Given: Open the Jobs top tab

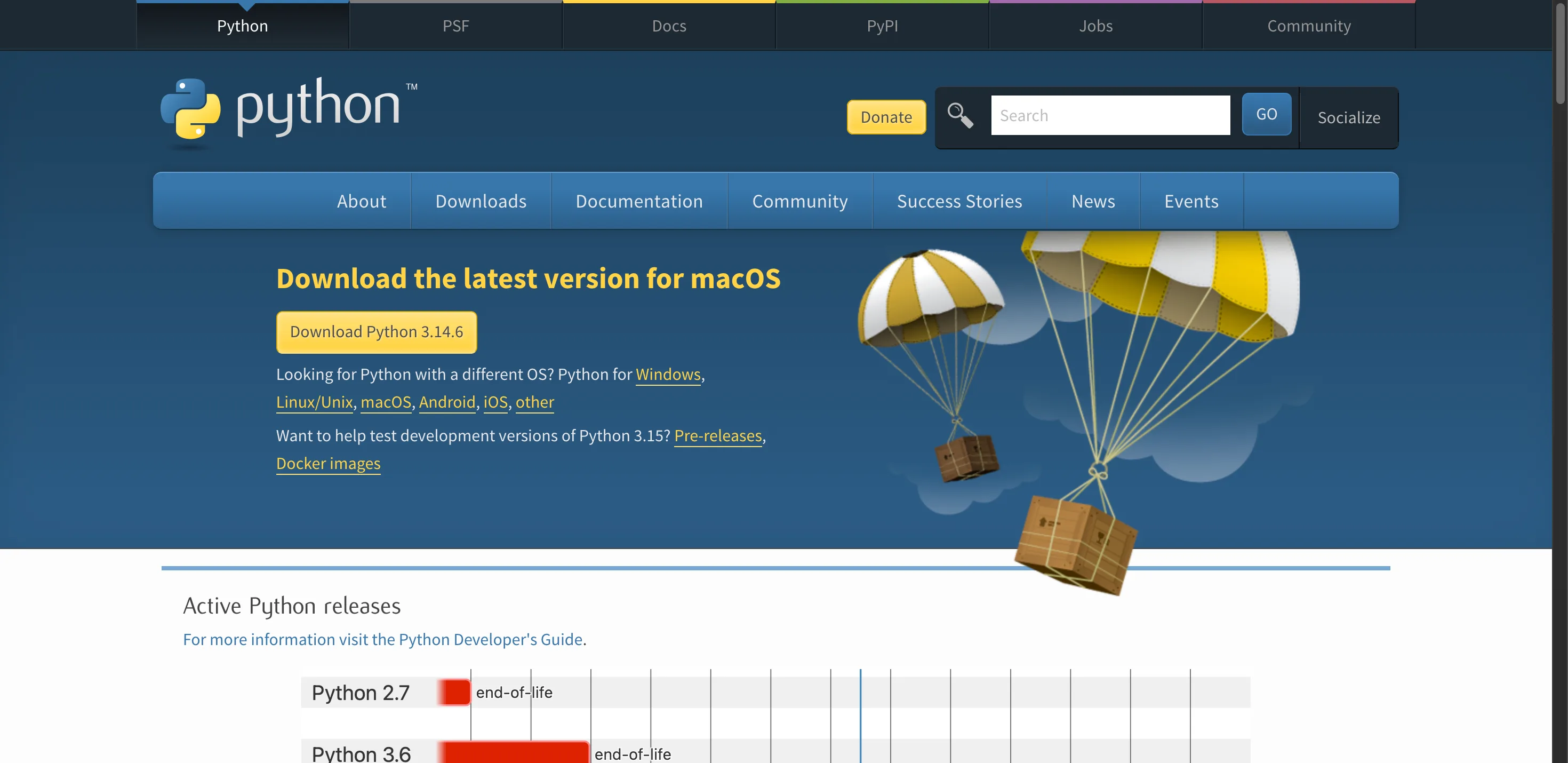Looking at the screenshot, I should tap(1095, 26).
